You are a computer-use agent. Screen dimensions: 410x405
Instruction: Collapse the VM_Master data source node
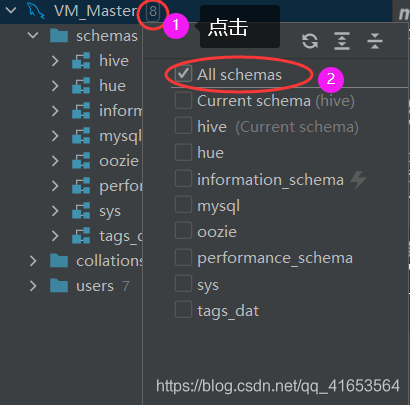pos(11,11)
